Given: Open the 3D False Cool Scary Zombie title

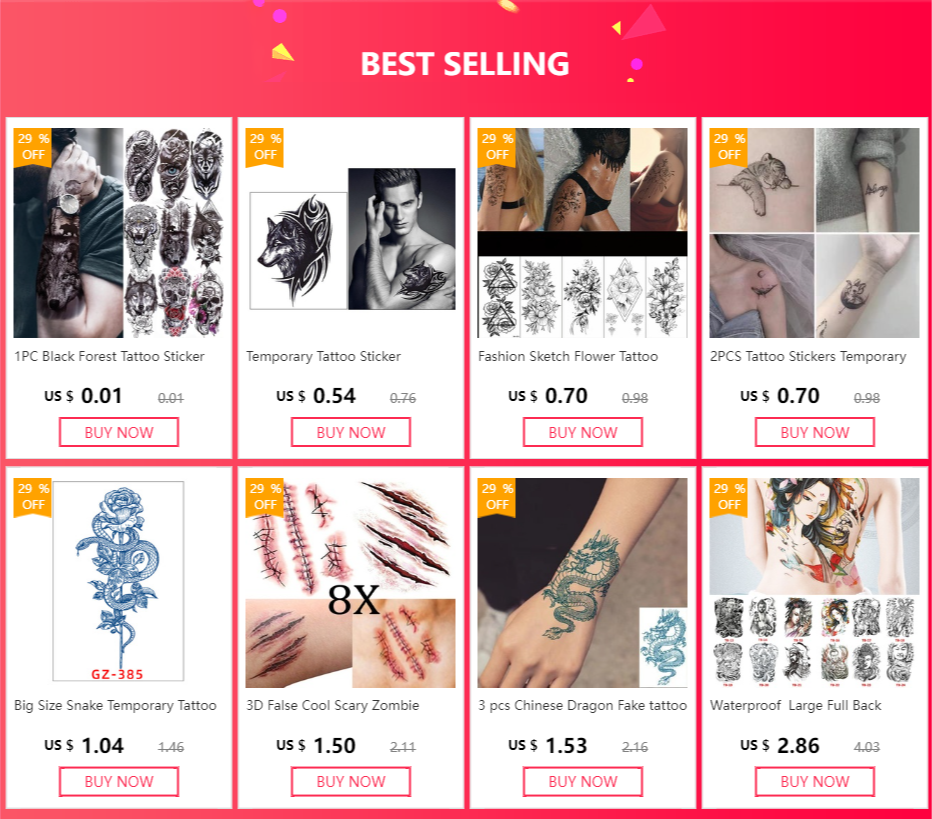Looking at the screenshot, I should coord(333,705).
